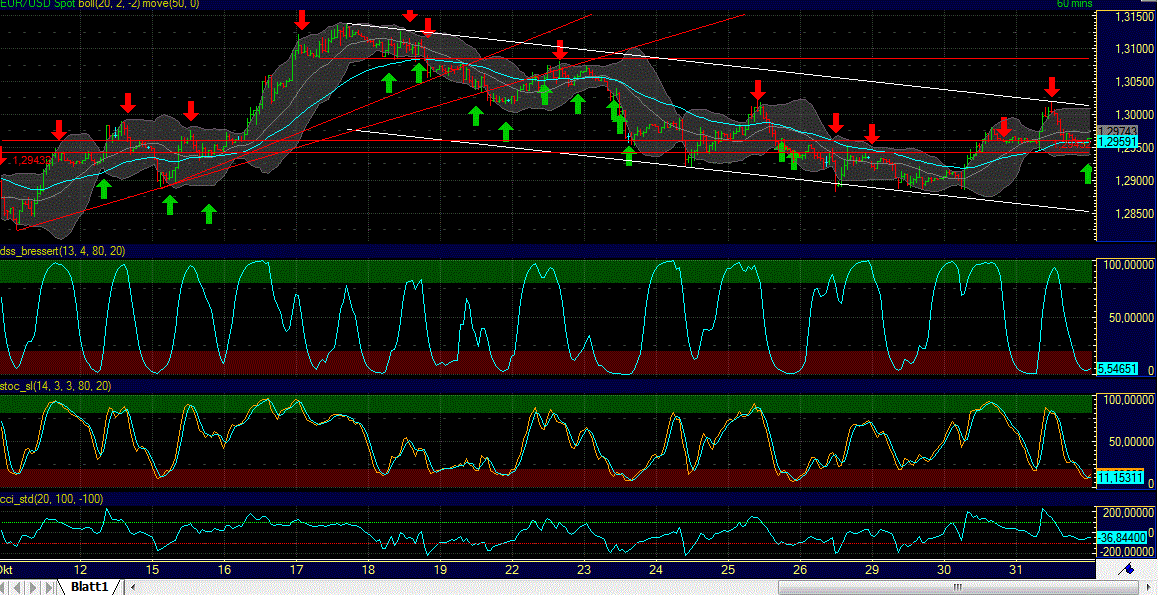Select a red sell-signal arrow on the chart

pos(301,19)
